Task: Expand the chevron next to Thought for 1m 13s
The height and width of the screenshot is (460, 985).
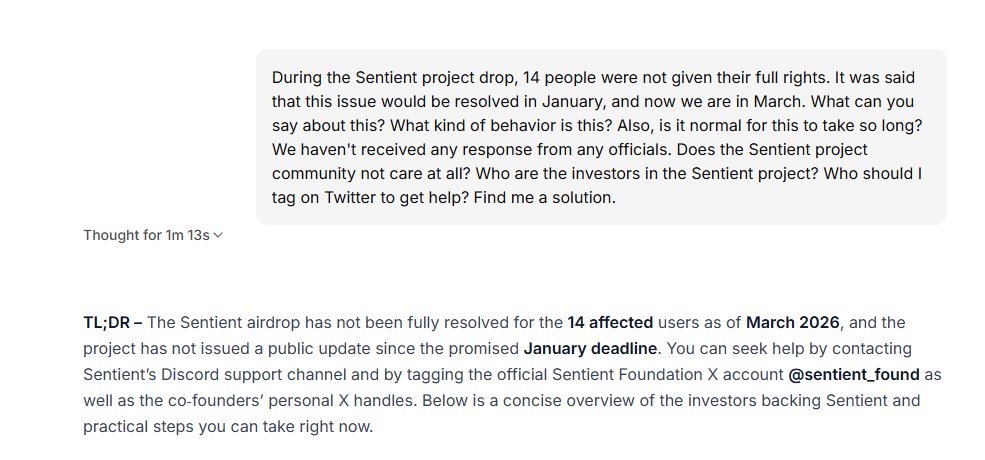Action: [x=218, y=236]
